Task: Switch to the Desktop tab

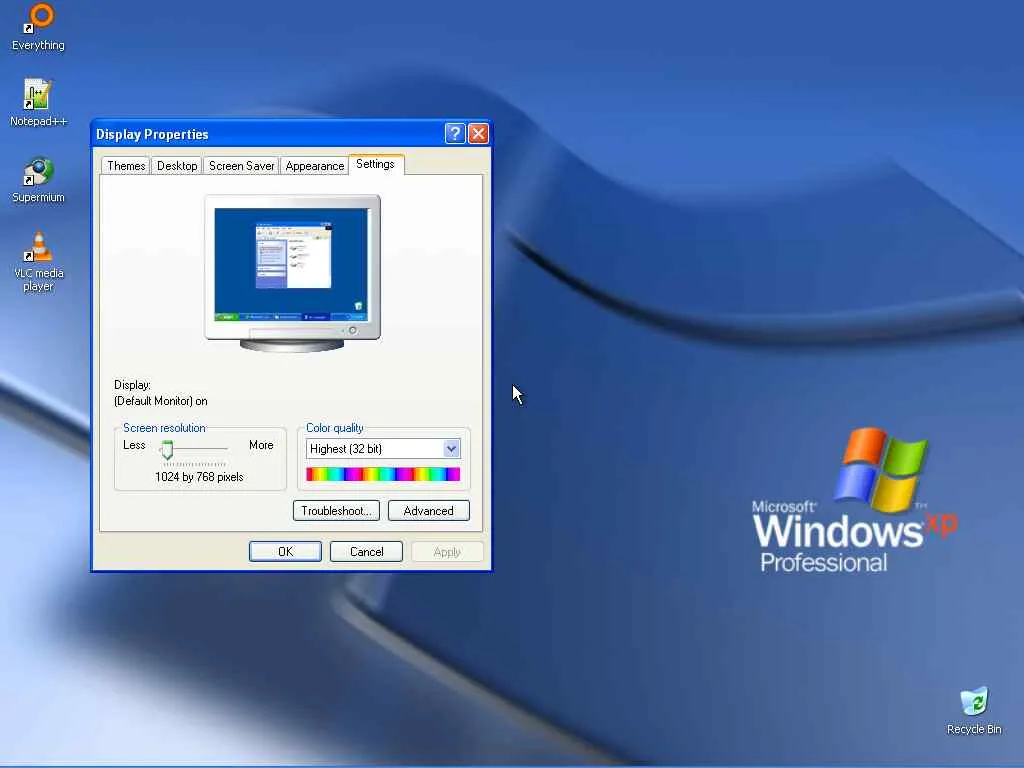Action: tap(177, 166)
